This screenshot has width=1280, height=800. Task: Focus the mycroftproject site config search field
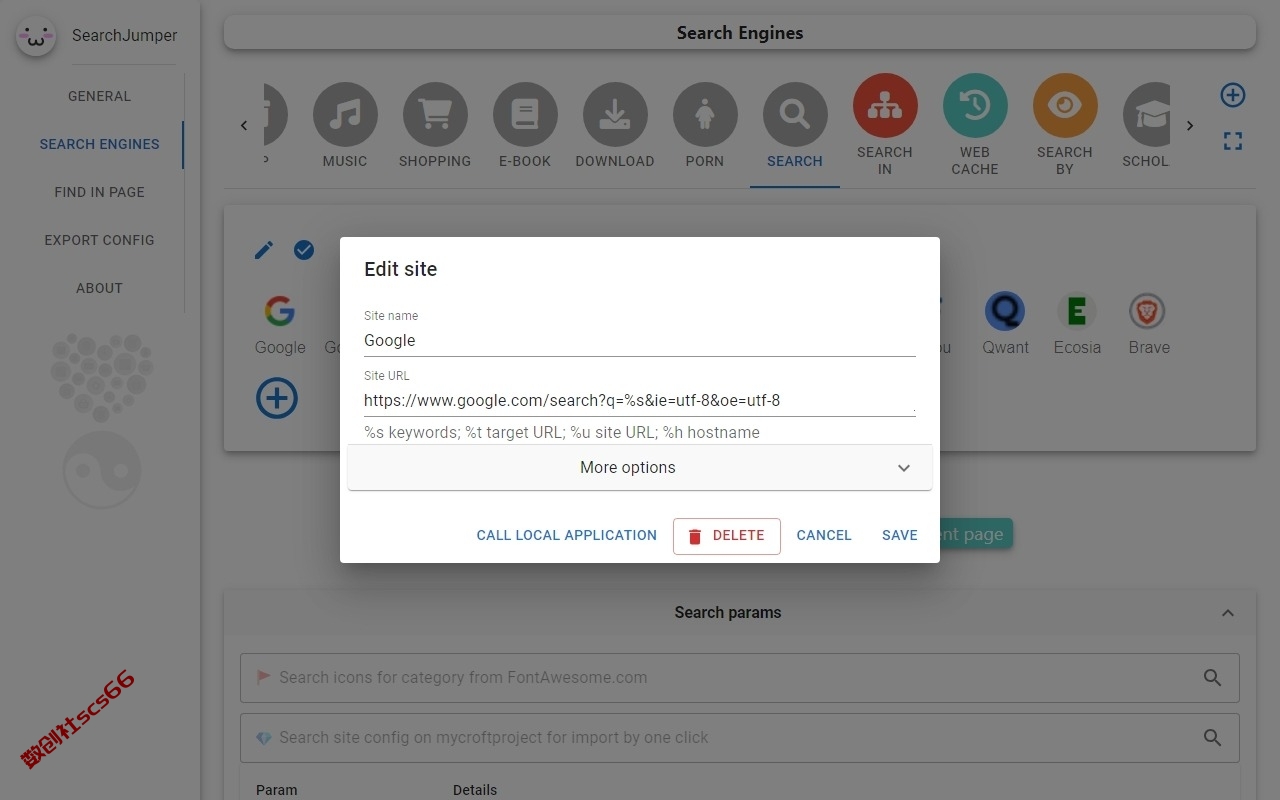740,738
